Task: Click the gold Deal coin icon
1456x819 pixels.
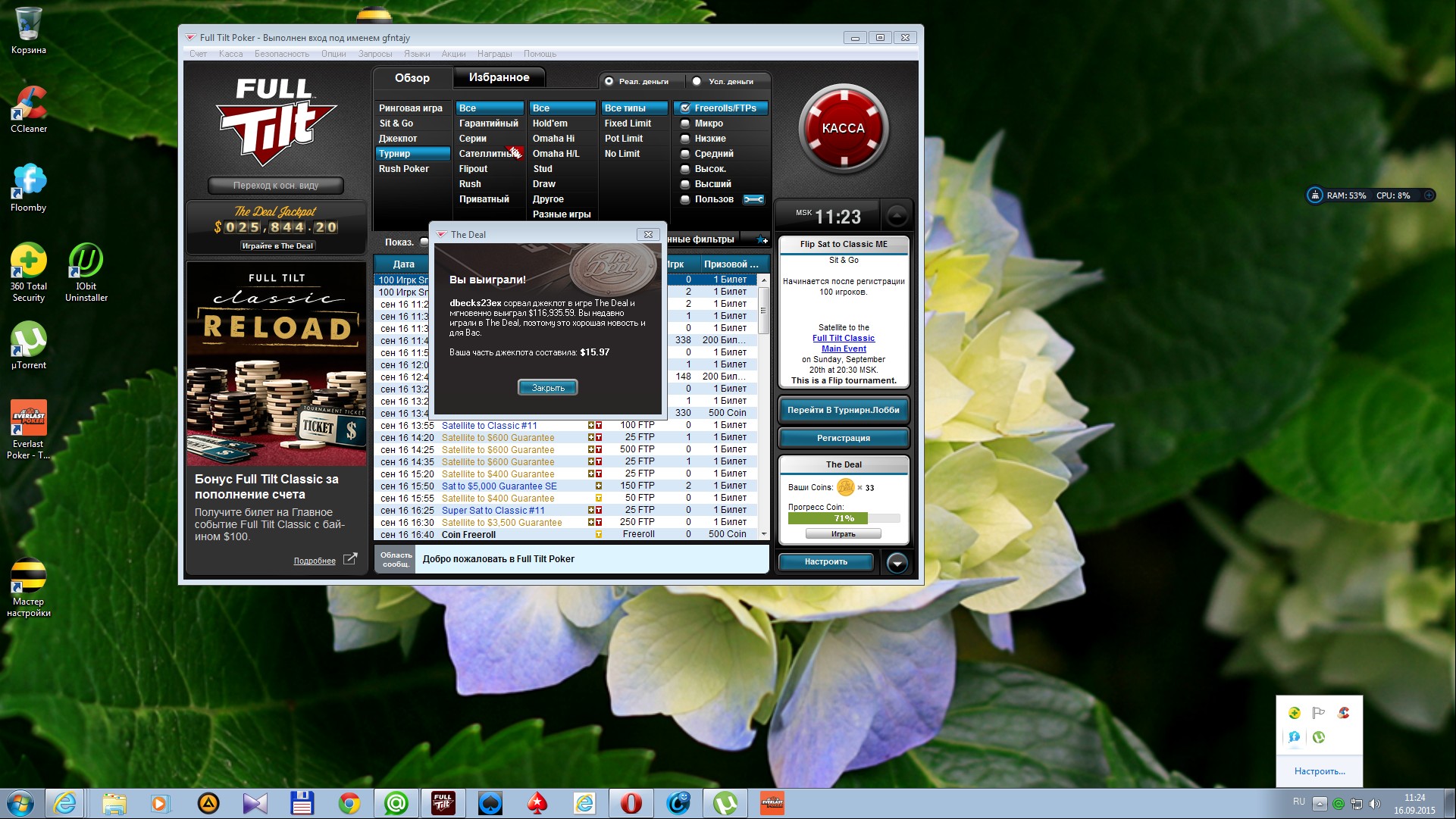Action: tap(845, 487)
